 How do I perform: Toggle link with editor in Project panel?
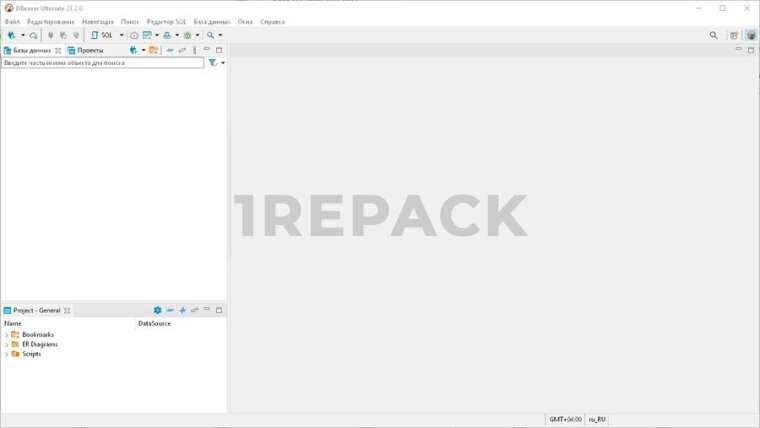tap(194, 310)
